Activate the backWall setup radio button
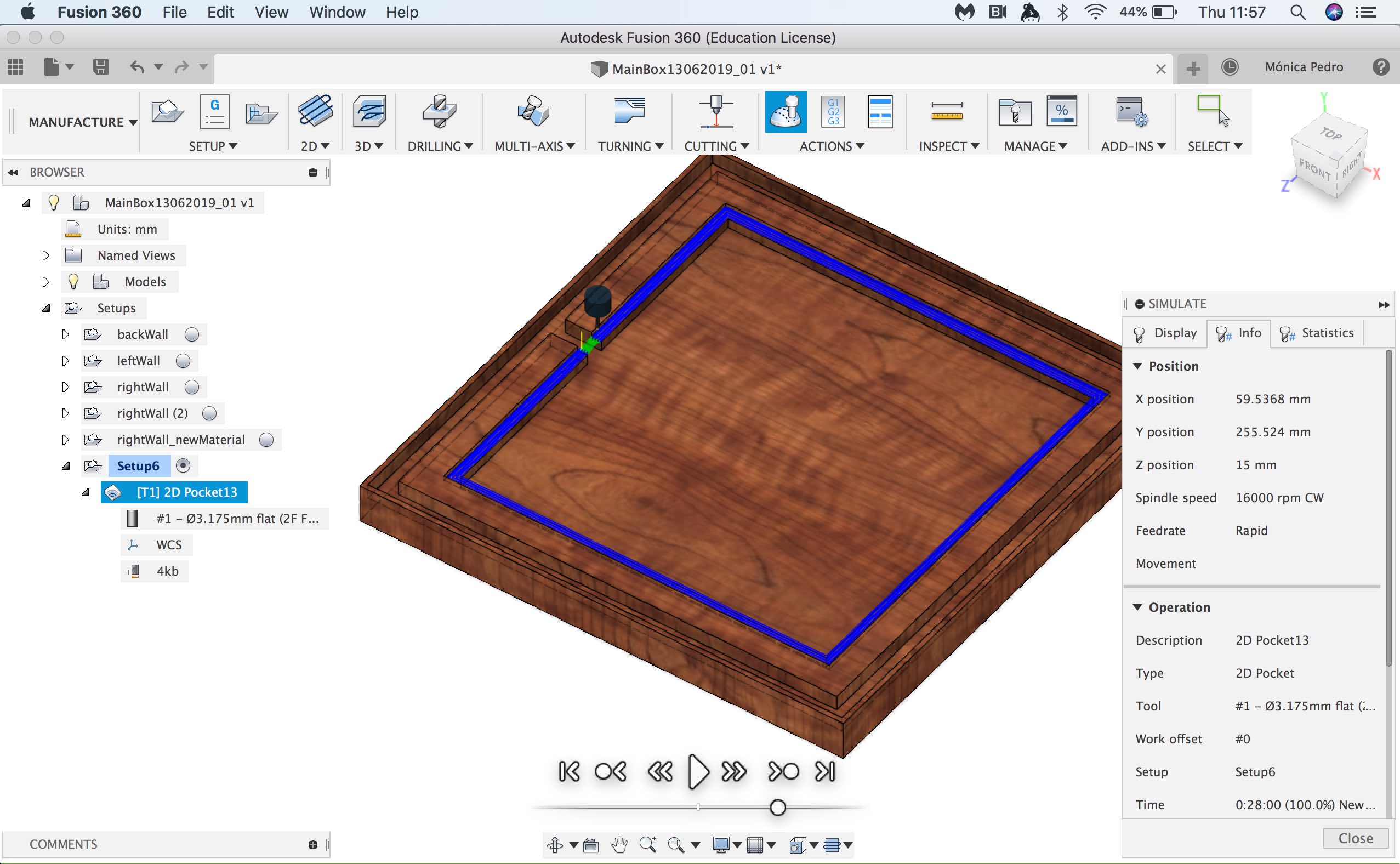This screenshot has width=1400, height=864. [192, 334]
